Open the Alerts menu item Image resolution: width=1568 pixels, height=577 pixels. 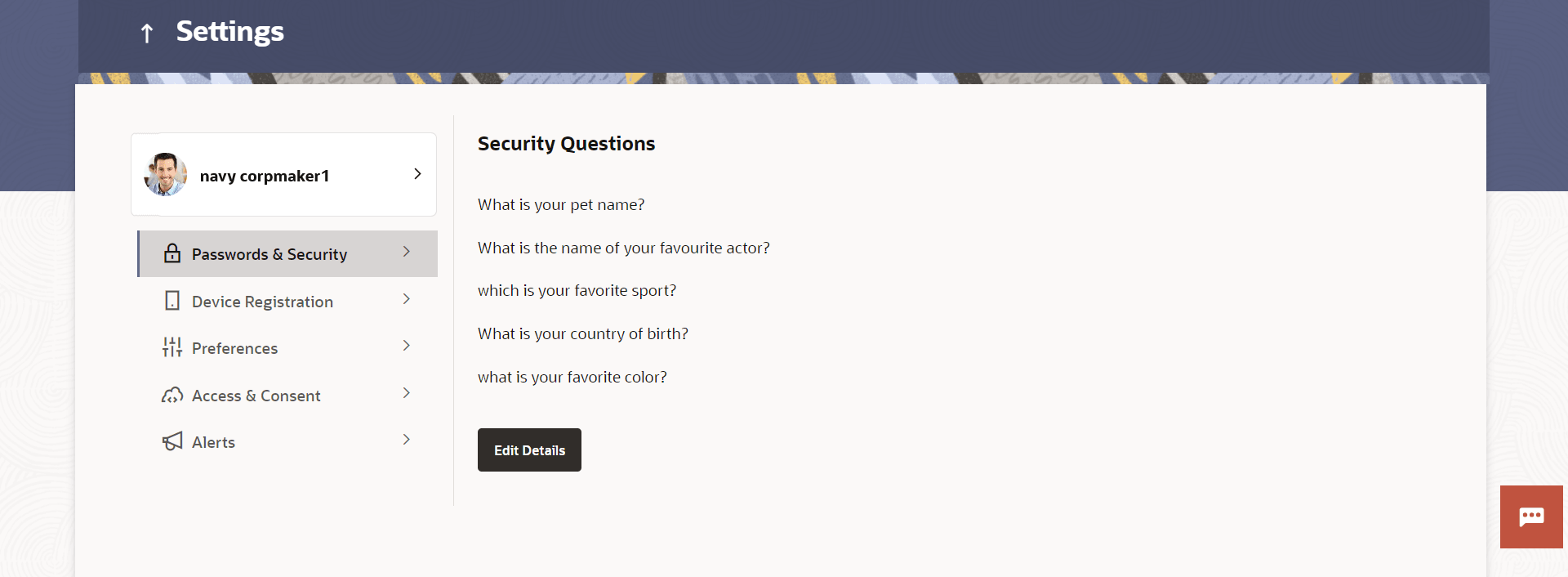[213, 442]
